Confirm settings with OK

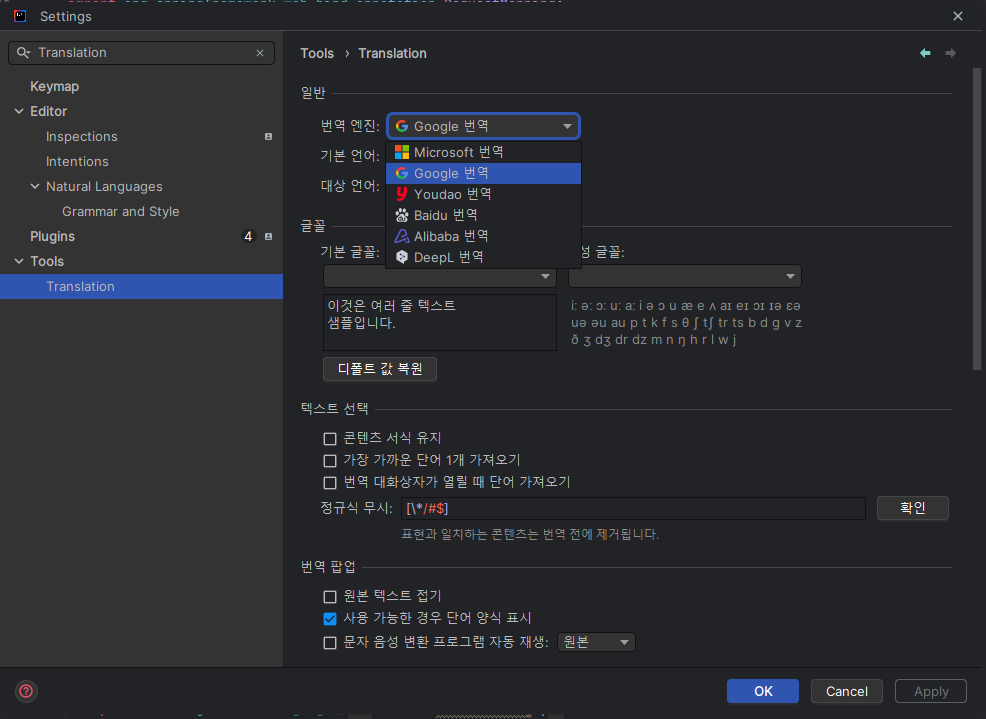[x=763, y=691]
